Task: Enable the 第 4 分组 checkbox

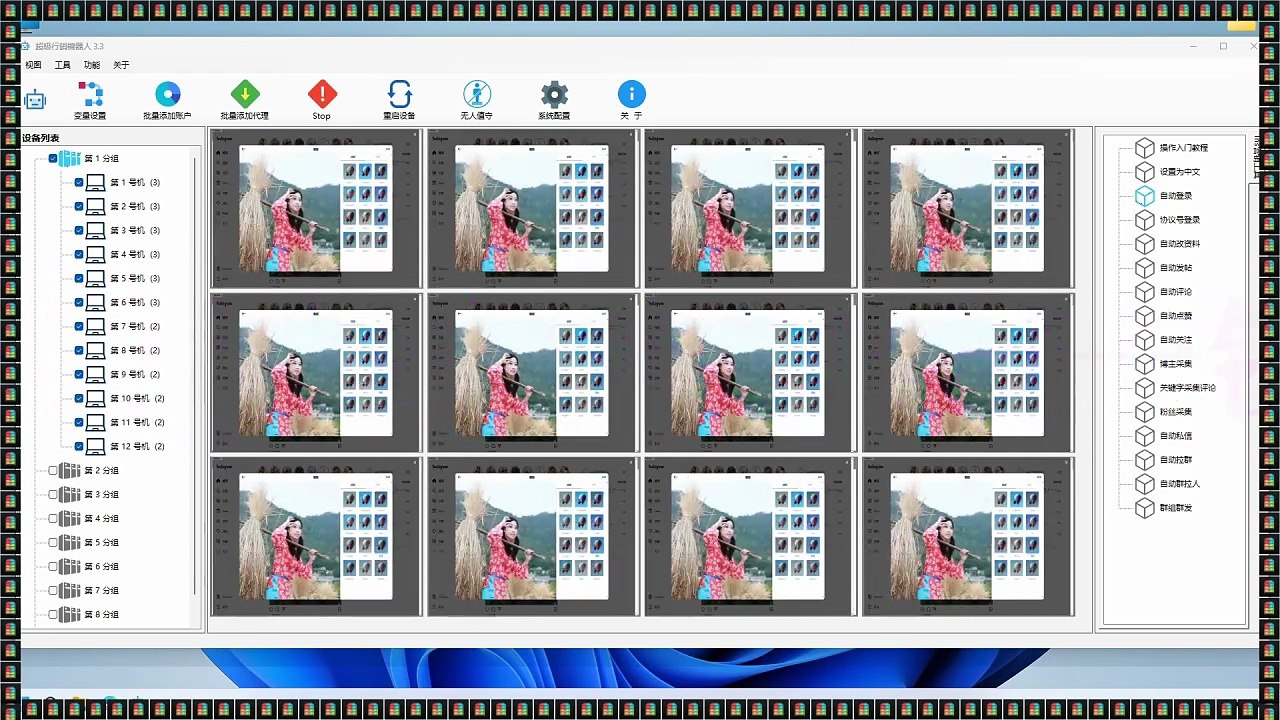Action: pos(53,518)
